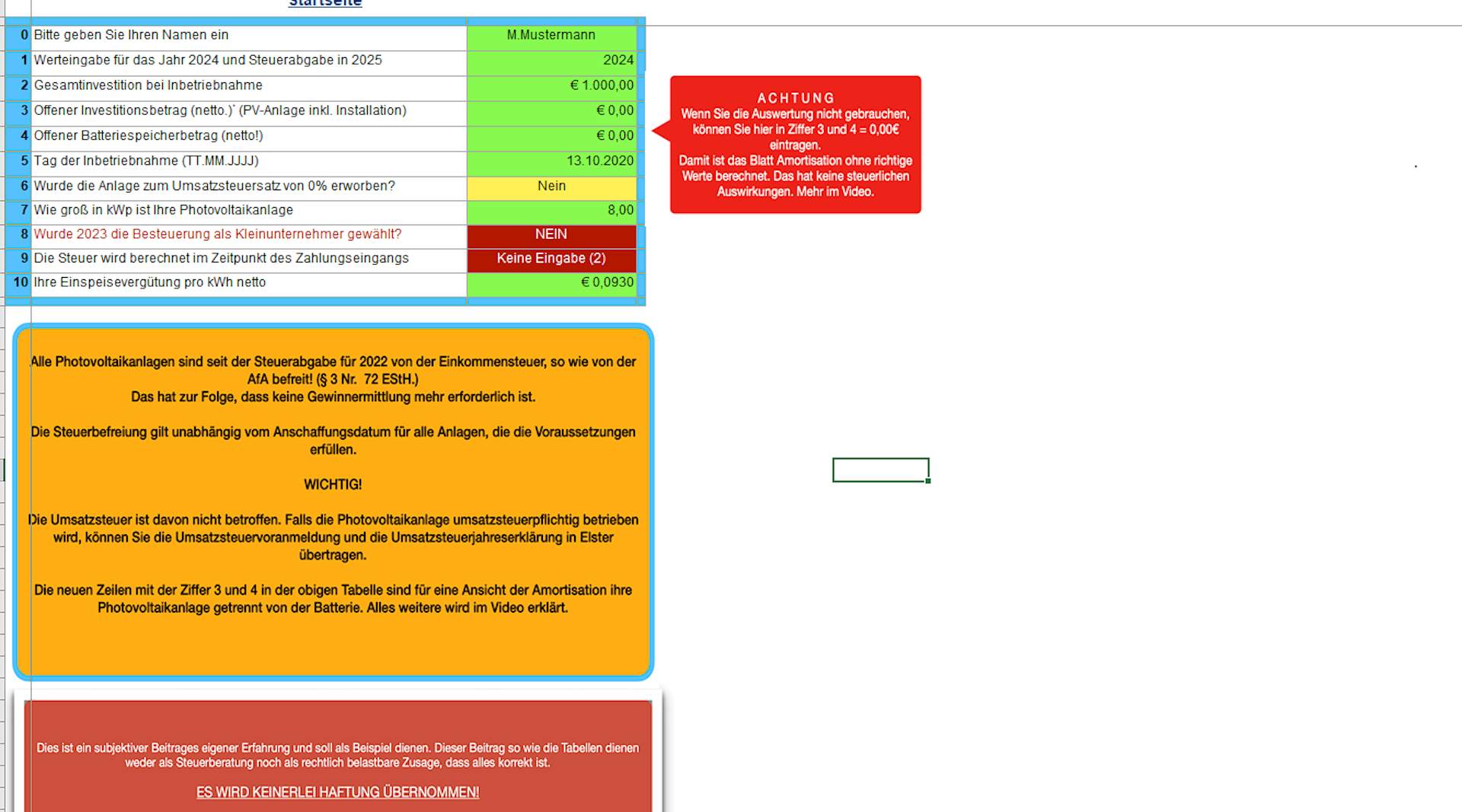Select the Offener Batteriespeicherbetrag € 0,00 cell
The width and height of the screenshot is (1462, 812).
551,136
